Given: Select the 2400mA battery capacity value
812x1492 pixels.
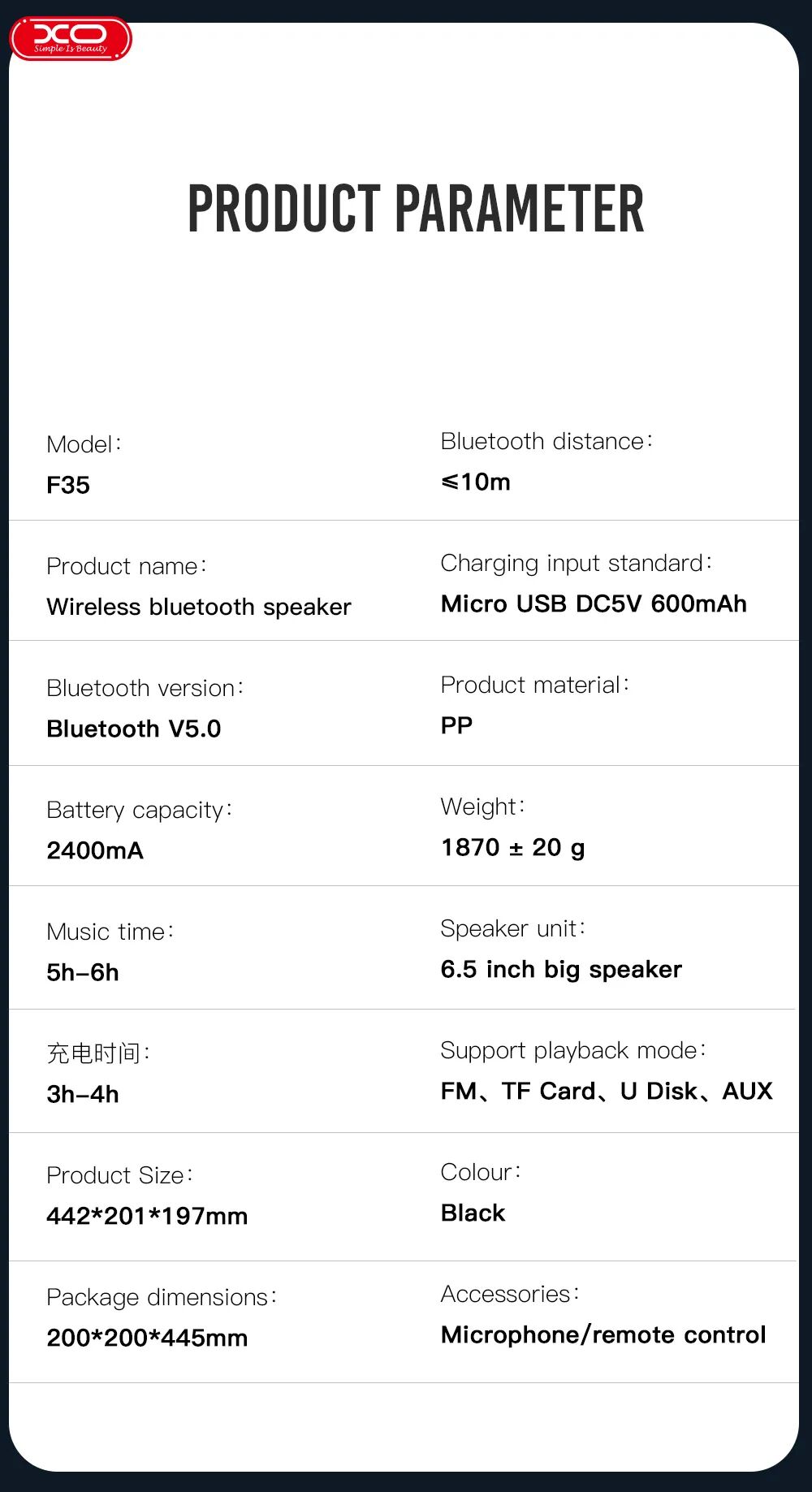Looking at the screenshot, I should (95, 850).
